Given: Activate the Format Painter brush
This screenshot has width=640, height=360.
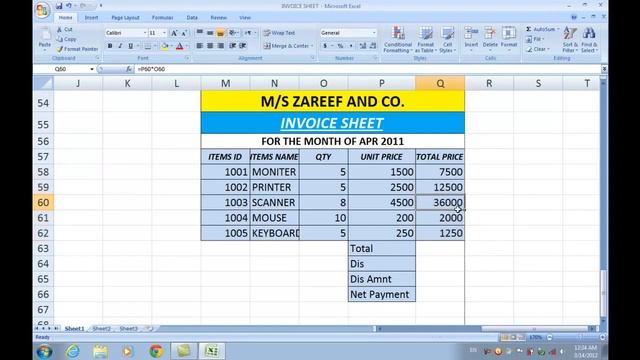Looking at the screenshot, I should 78,49.
